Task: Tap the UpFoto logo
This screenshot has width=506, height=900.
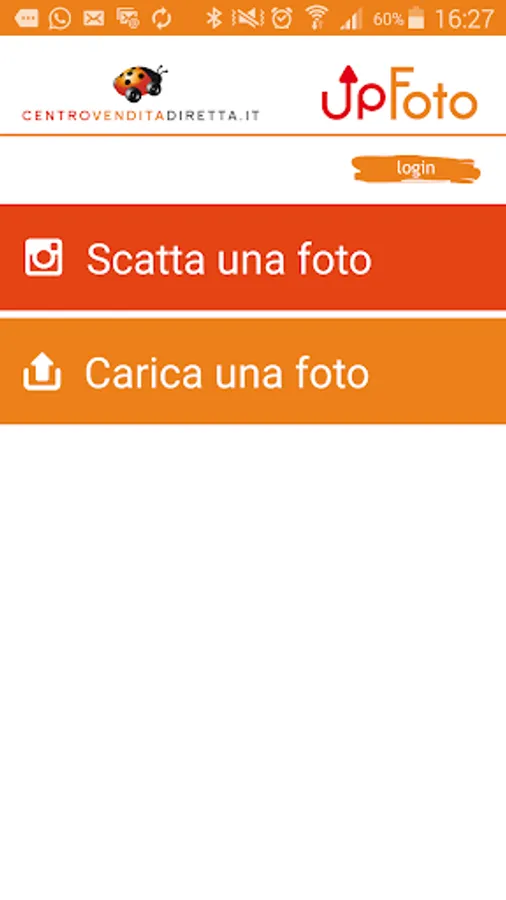Action: 399,93
